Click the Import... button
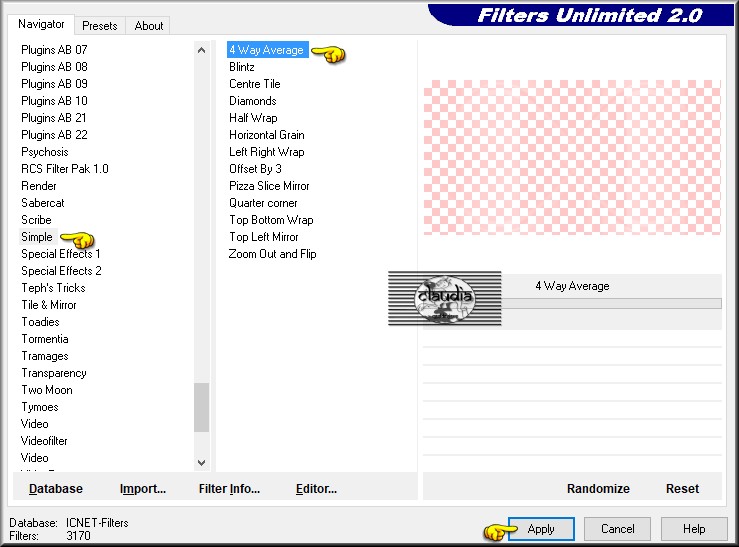The image size is (739, 547). pyautogui.click(x=143, y=489)
